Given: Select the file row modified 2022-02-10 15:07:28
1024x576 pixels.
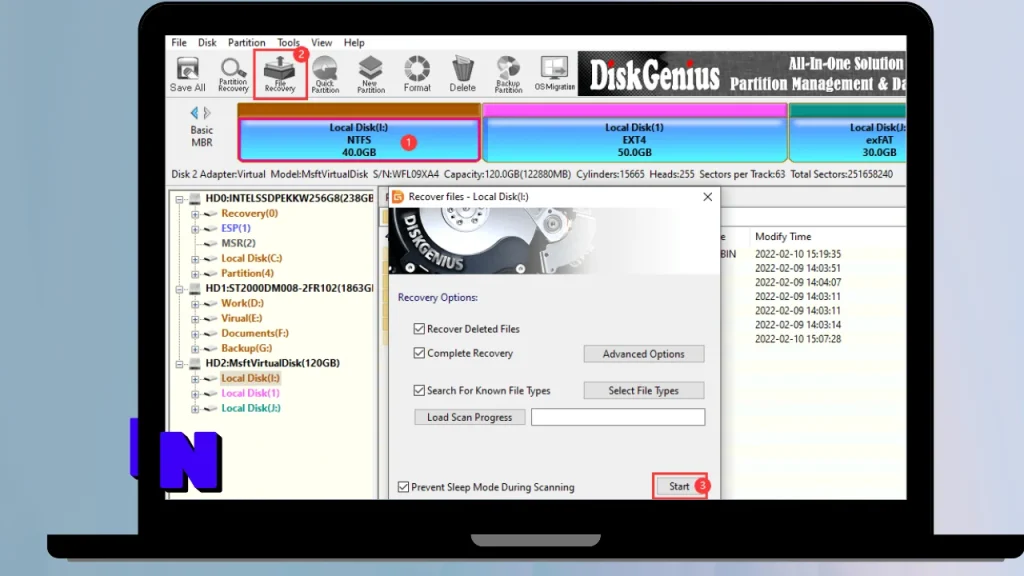Looking at the screenshot, I should coord(798,340).
